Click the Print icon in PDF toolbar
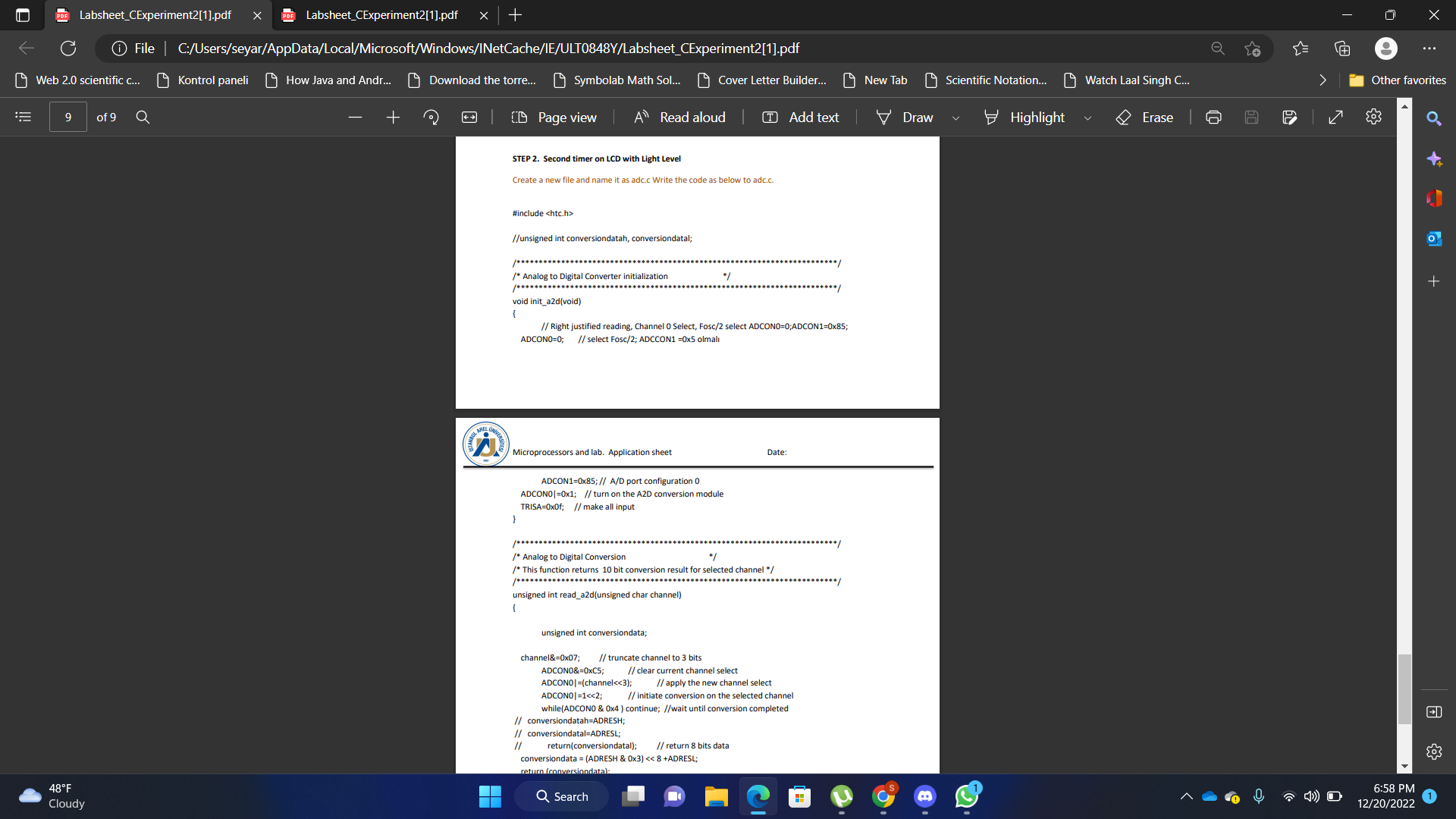The height and width of the screenshot is (819, 1456). tap(1213, 117)
